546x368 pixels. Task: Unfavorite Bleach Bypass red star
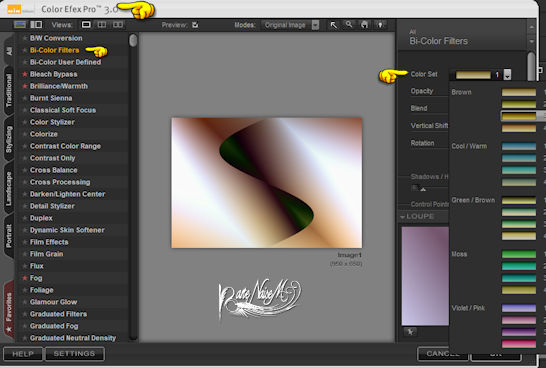tap(25, 74)
